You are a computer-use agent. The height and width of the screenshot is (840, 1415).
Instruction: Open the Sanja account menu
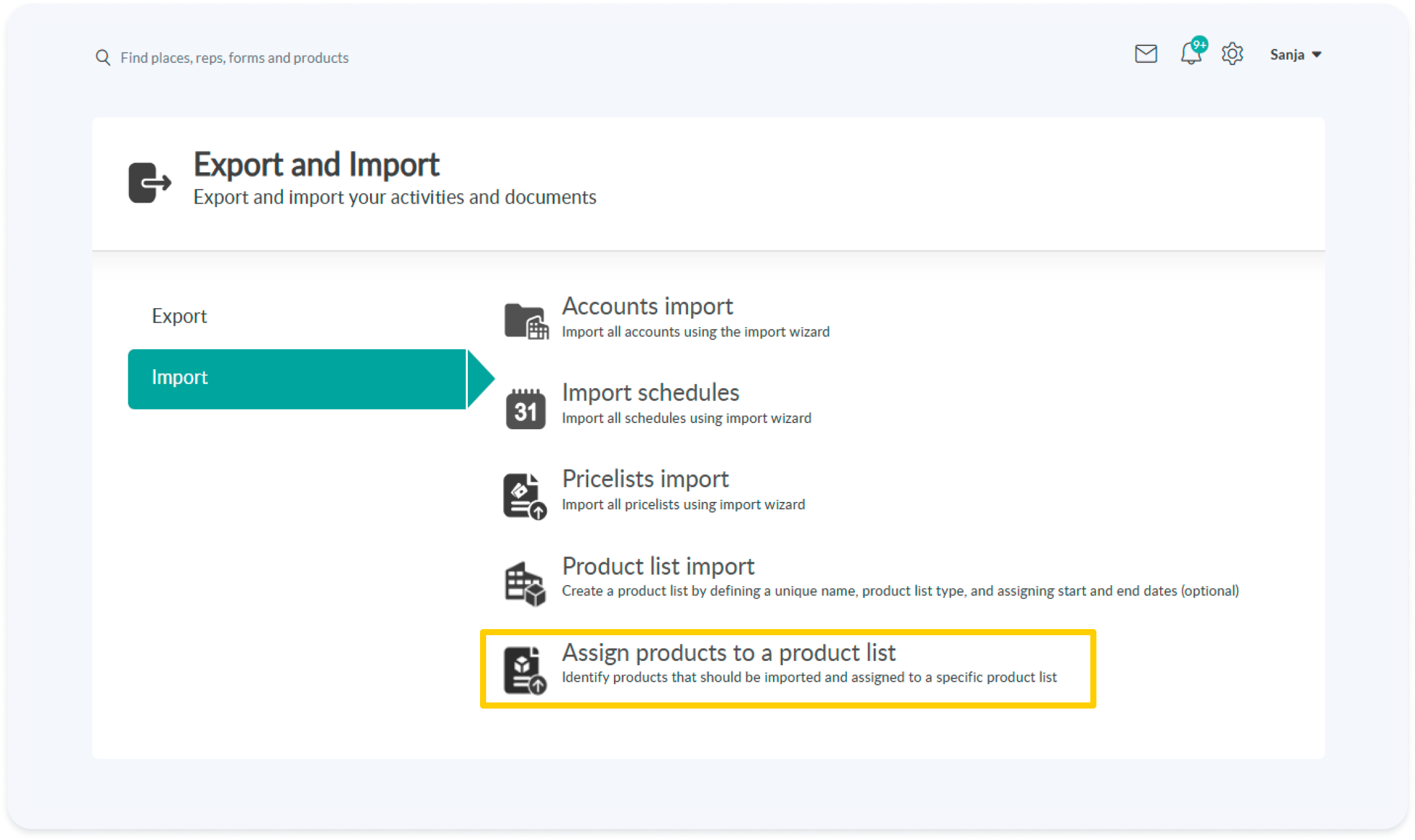point(1287,55)
